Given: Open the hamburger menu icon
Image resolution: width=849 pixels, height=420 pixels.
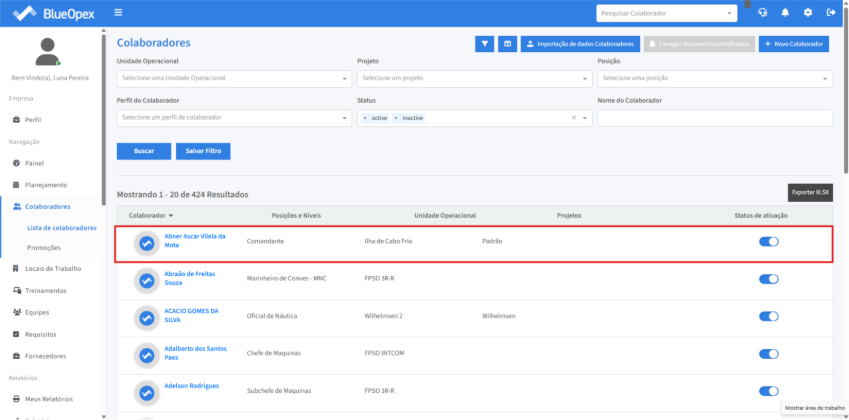Looking at the screenshot, I should click(118, 12).
